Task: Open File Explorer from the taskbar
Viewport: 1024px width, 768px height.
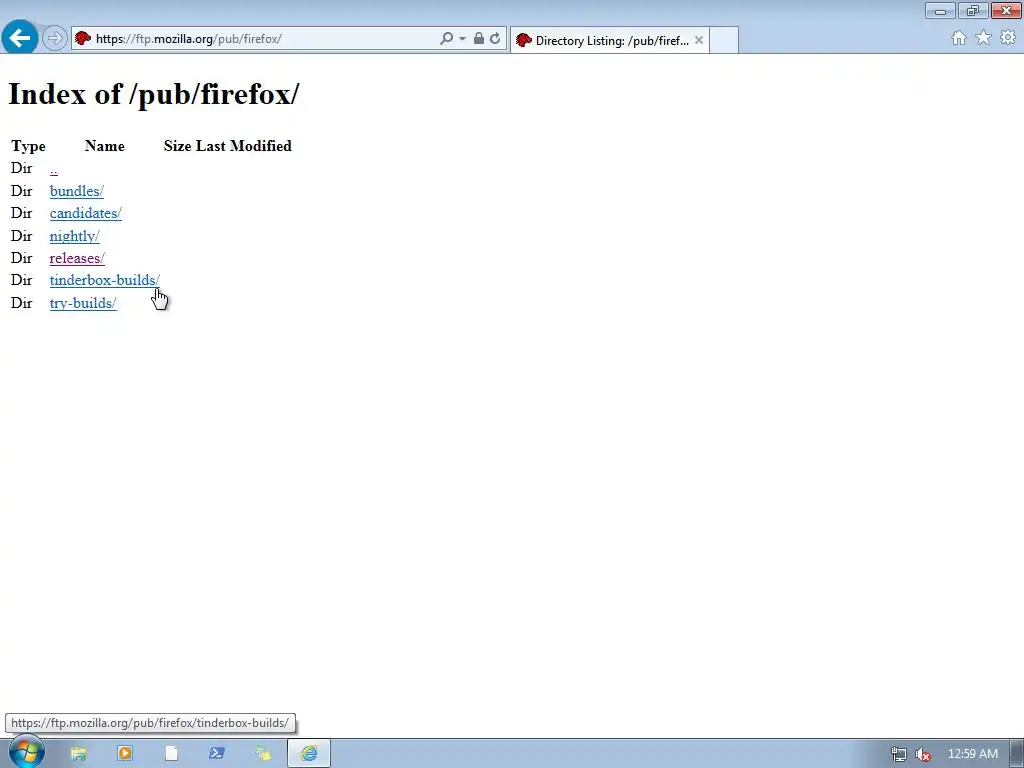Action: click(78, 754)
